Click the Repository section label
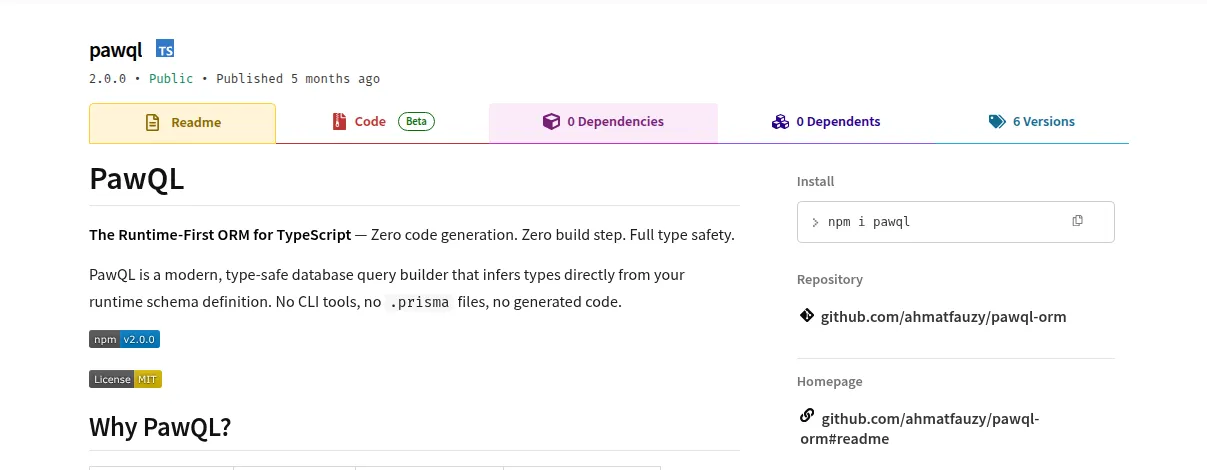This screenshot has width=1207, height=470. [x=830, y=279]
